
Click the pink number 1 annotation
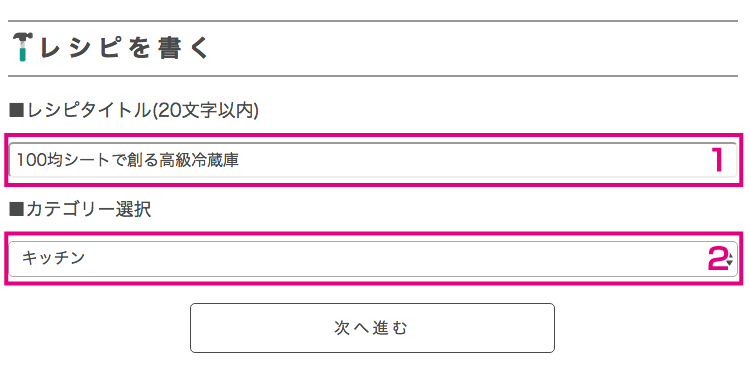pyautogui.click(x=717, y=160)
